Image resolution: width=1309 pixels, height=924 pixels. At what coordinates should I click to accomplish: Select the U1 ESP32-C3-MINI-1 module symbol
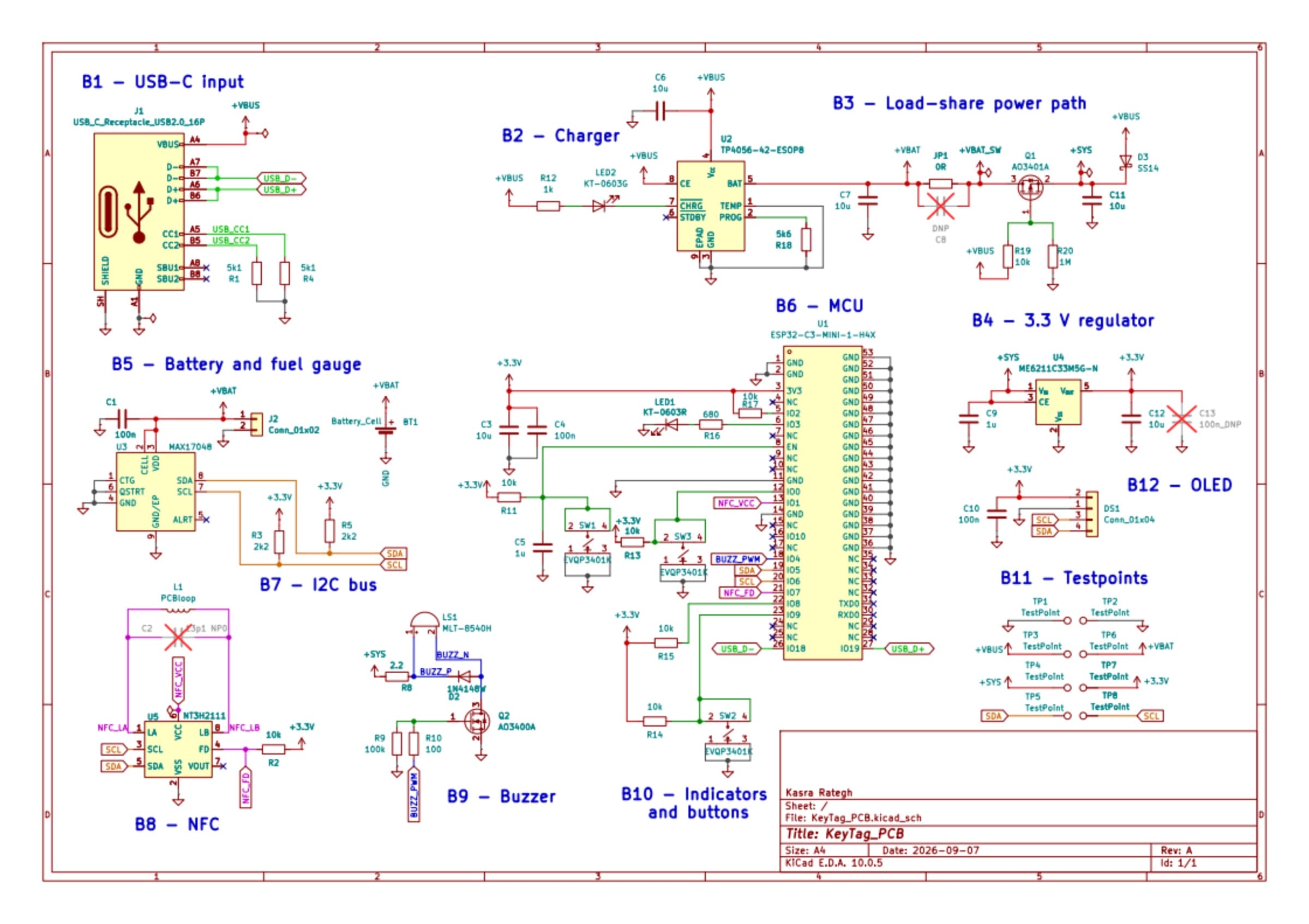tap(822, 503)
